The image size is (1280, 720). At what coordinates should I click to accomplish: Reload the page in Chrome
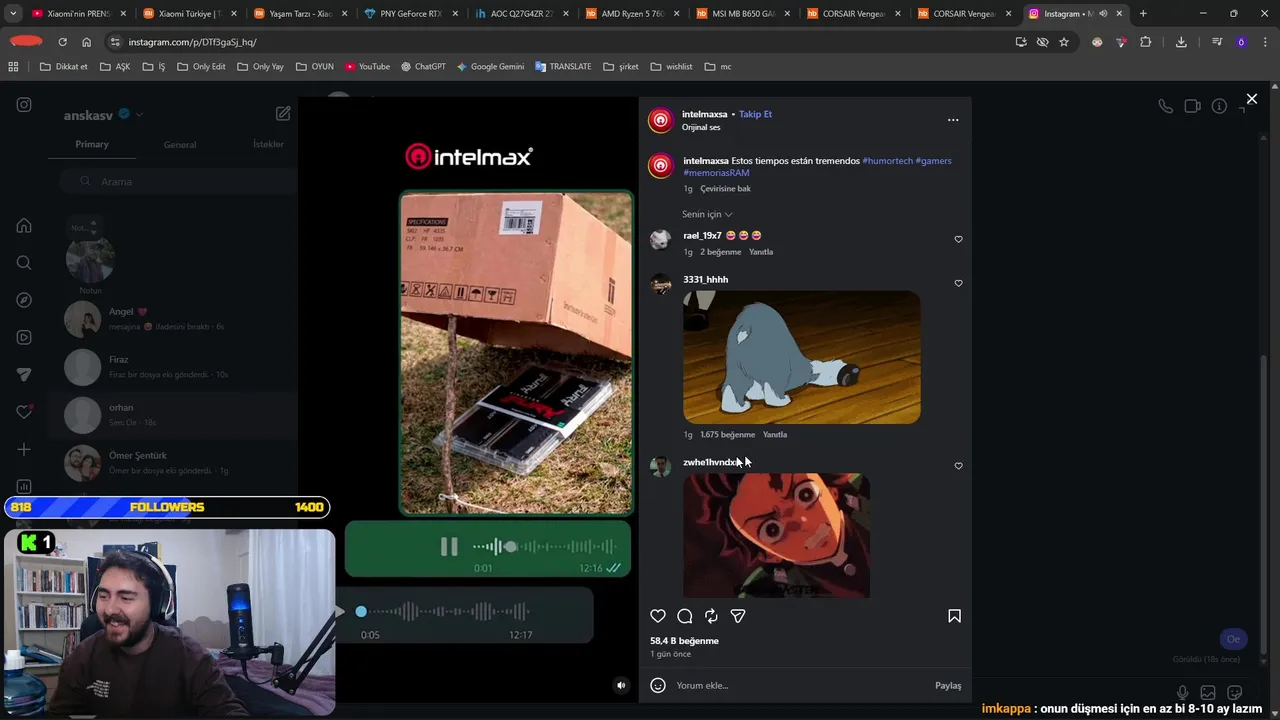pyautogui.click(x=62, y=42)
